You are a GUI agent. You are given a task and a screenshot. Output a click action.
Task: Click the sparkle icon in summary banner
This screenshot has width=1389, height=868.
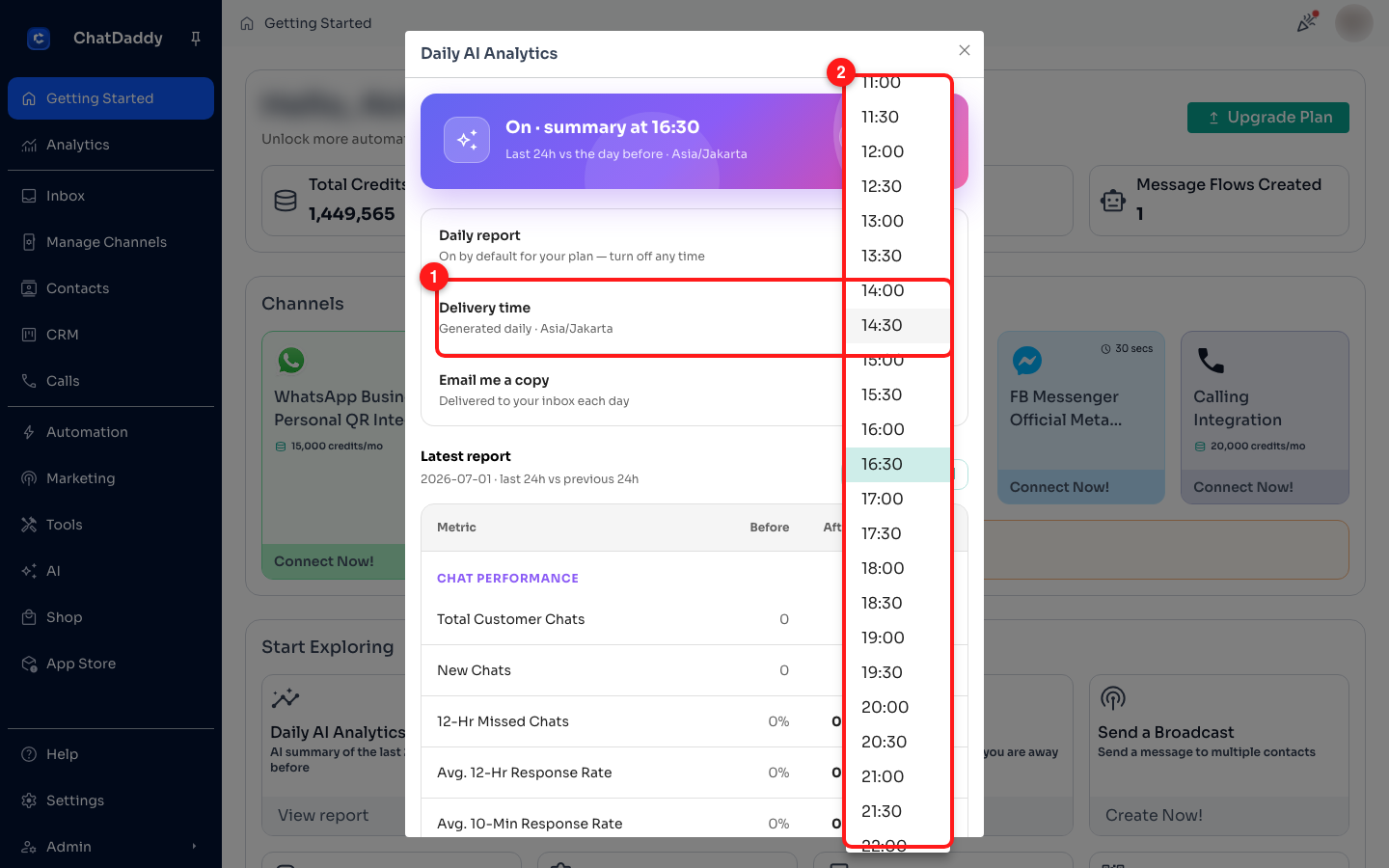(x=467, y=140)
